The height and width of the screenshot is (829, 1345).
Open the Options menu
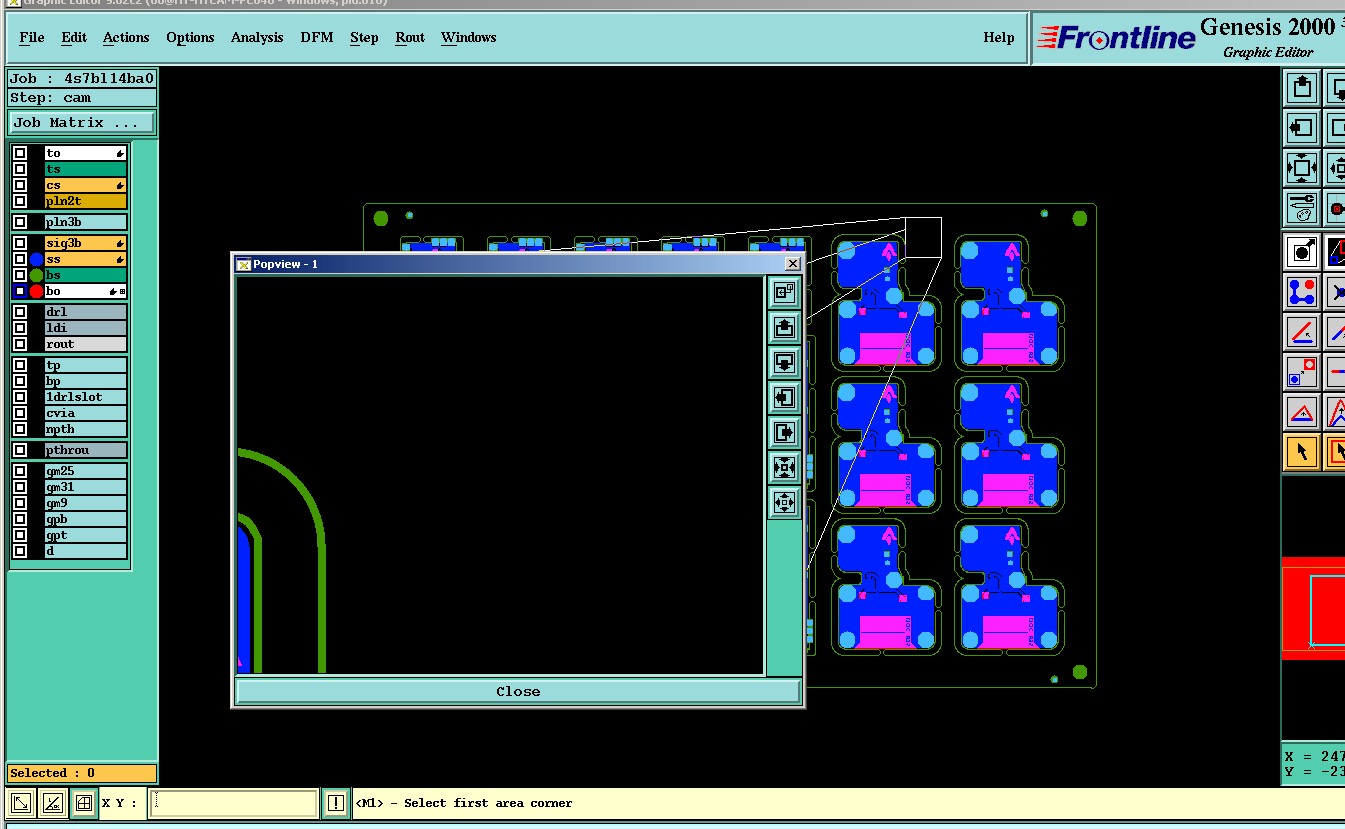pos(190,37)
